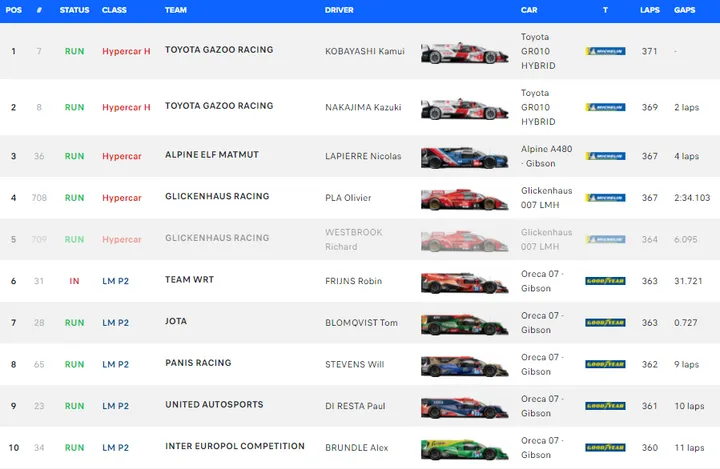Click the Michelin logo in Nakajima row
The image size is (720, 469).
click(x=605, y=107)
